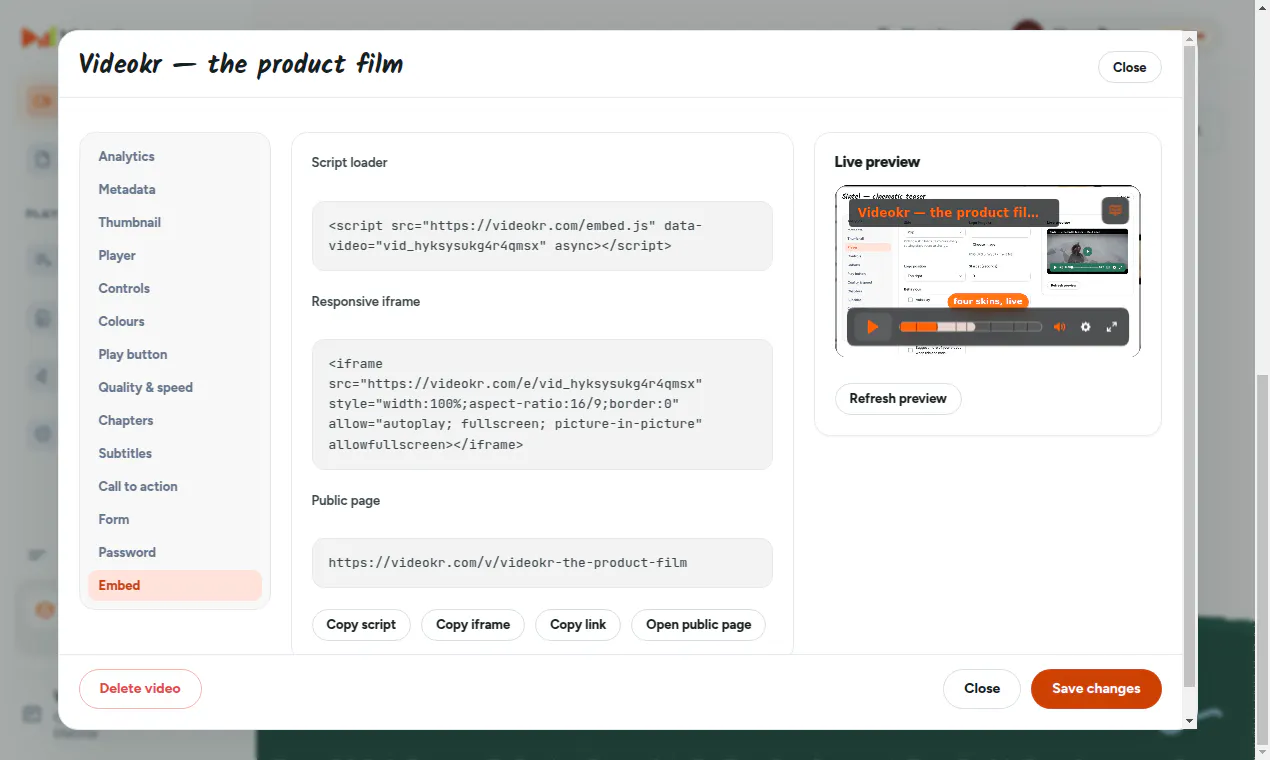Click the public page URL field
Image resolution: width=1270 pixels, height=760 pixels.
tap(542, 563)
